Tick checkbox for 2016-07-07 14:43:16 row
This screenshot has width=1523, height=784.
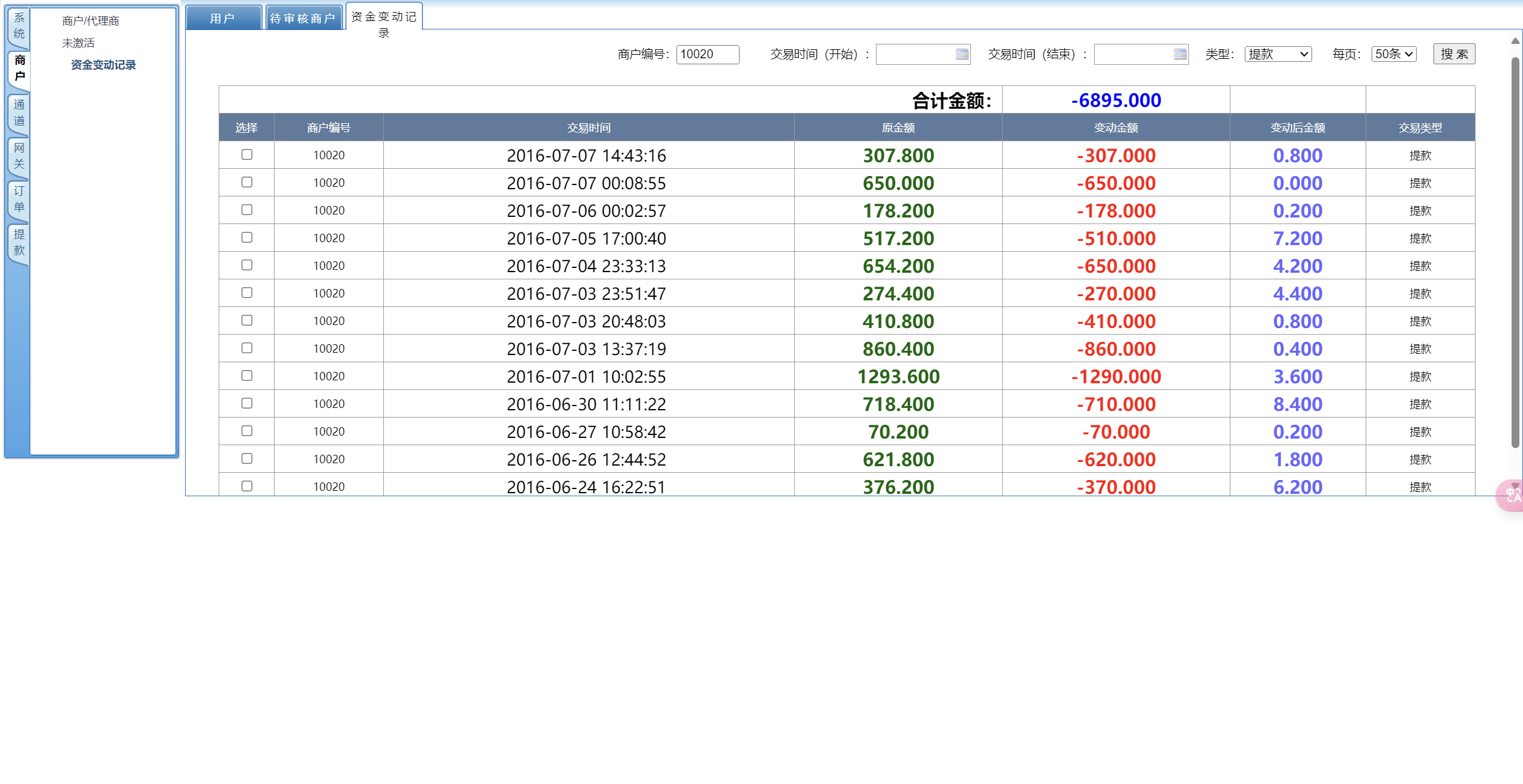(247, 154)
